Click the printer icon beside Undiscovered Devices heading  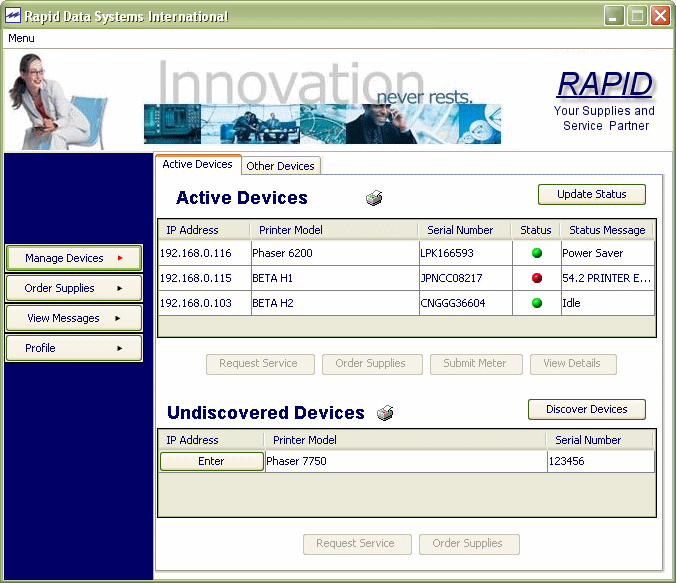[385, 413]
